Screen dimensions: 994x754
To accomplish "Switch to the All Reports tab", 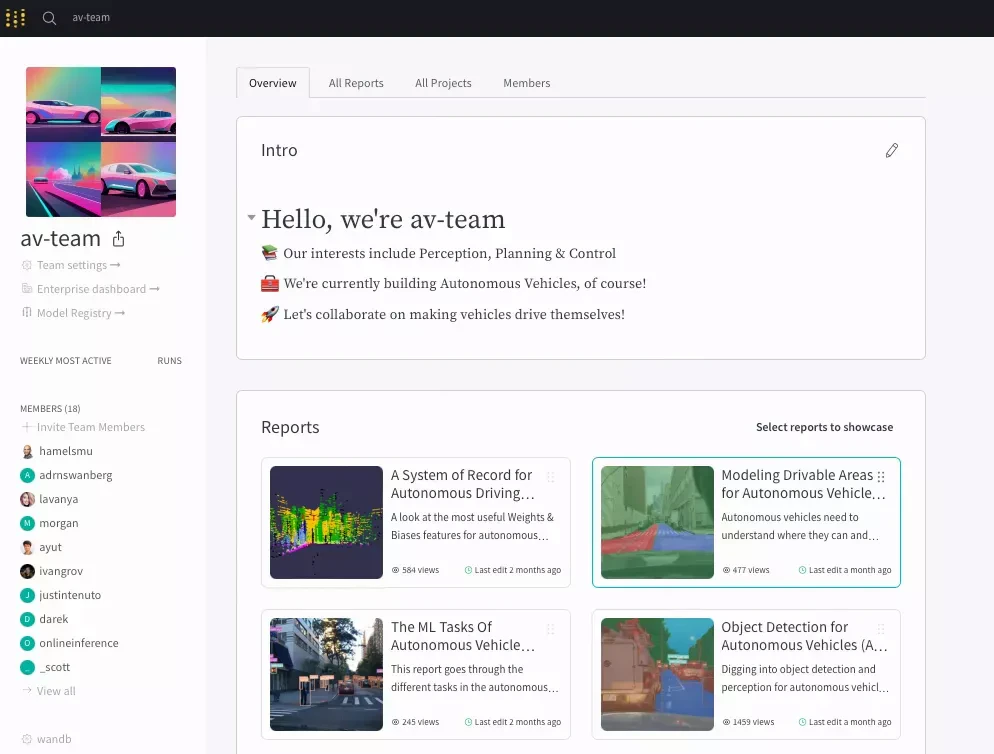I will point(356,83).
